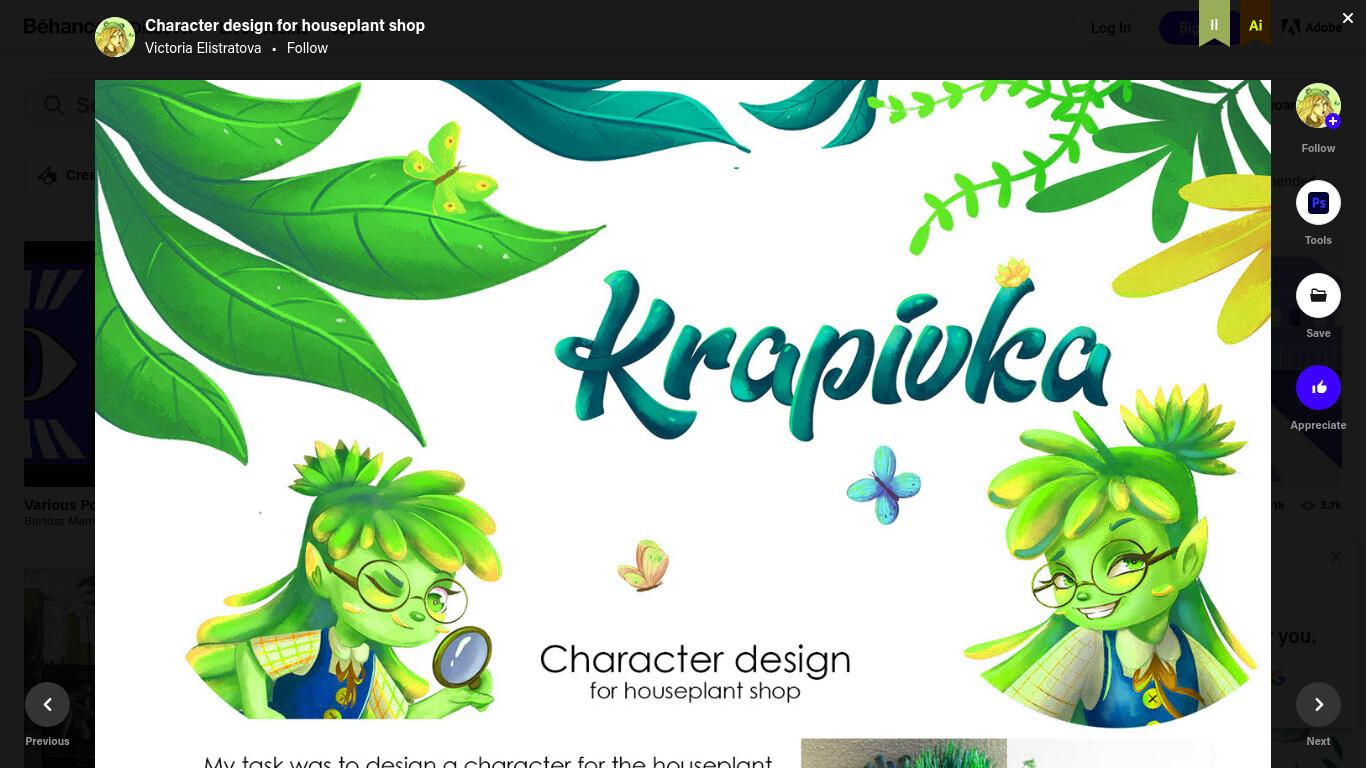The width and height of the screenshot is (1366, 768).
Task: Click Log In in the header
Action: 1110,28
